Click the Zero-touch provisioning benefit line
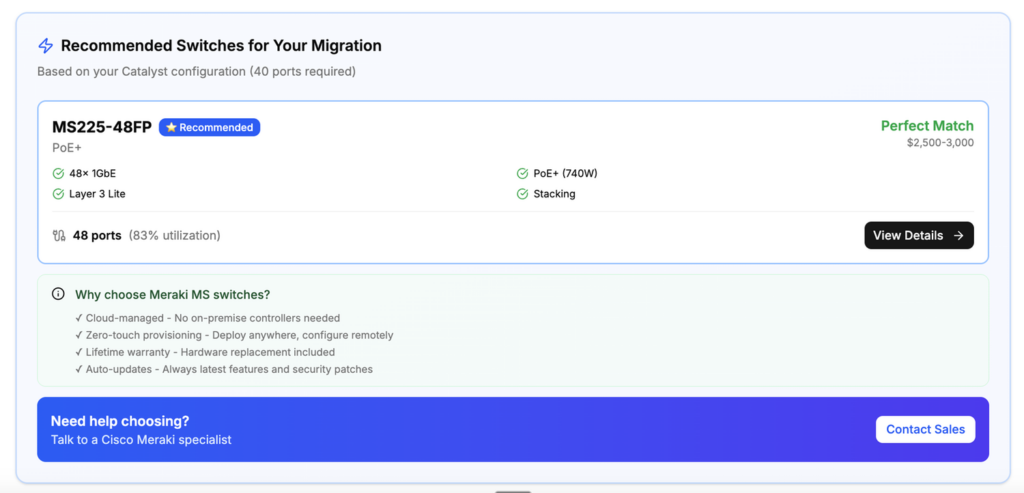Screen dimensions: 1024x493 click(239, 335)
